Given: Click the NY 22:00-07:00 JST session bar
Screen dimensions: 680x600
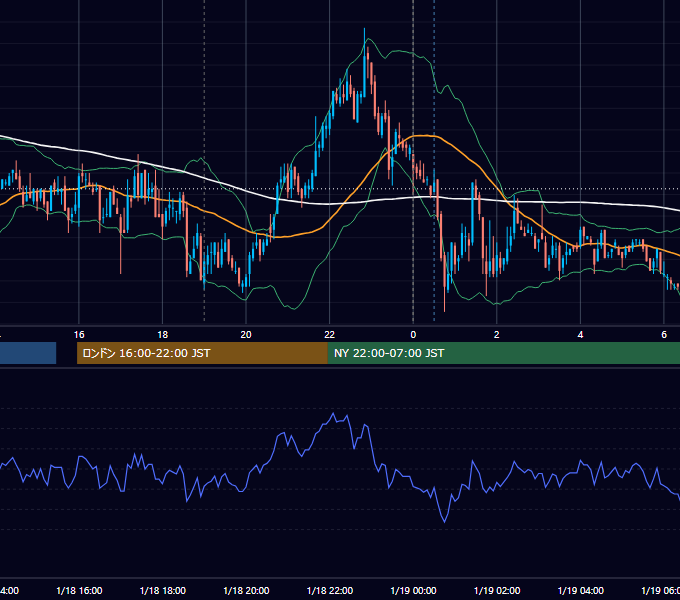Looking at the screenshot, I should click(503, 353).
